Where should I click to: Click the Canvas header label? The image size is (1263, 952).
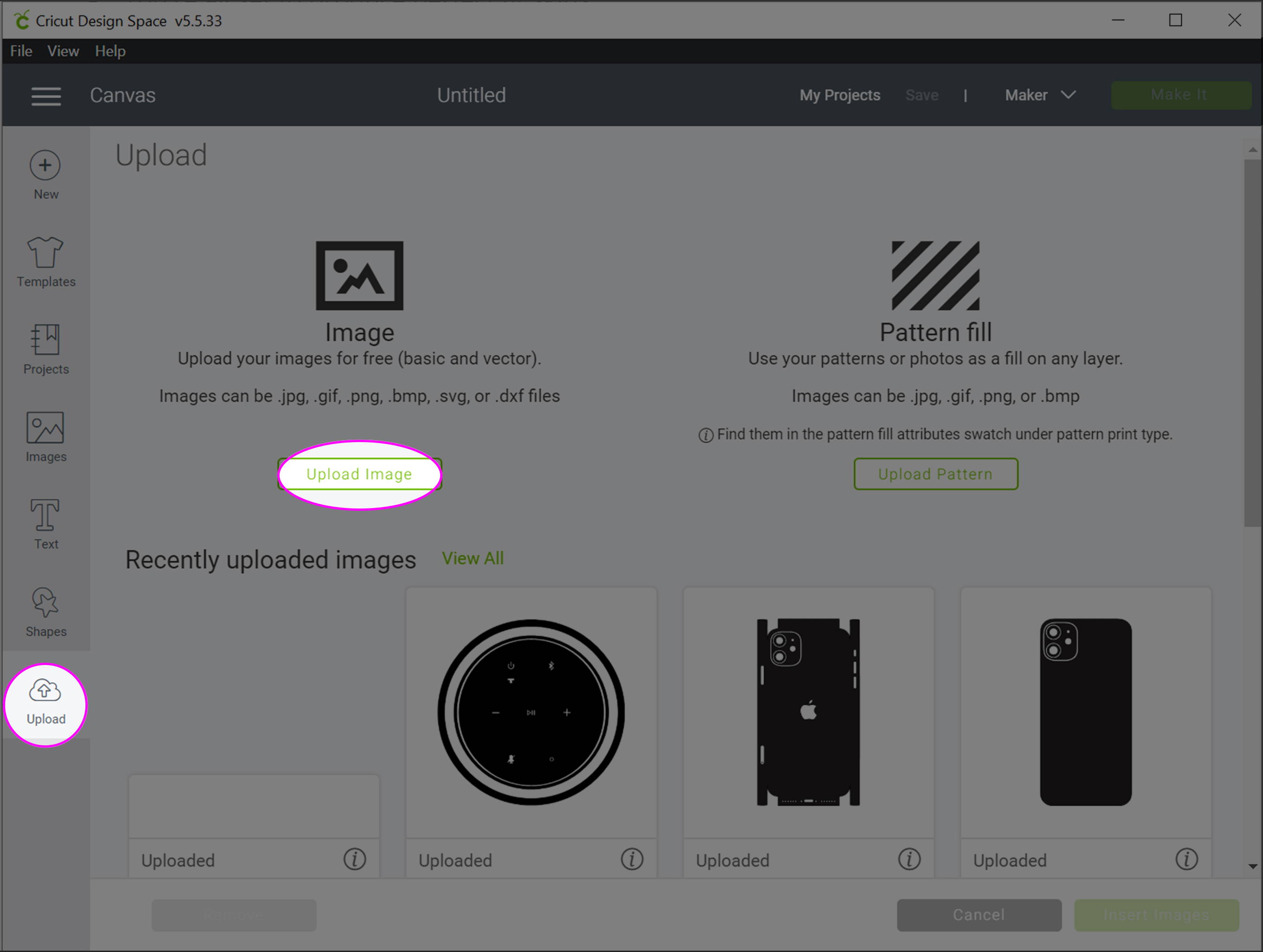pyautogui.click(x=122, y=95)
